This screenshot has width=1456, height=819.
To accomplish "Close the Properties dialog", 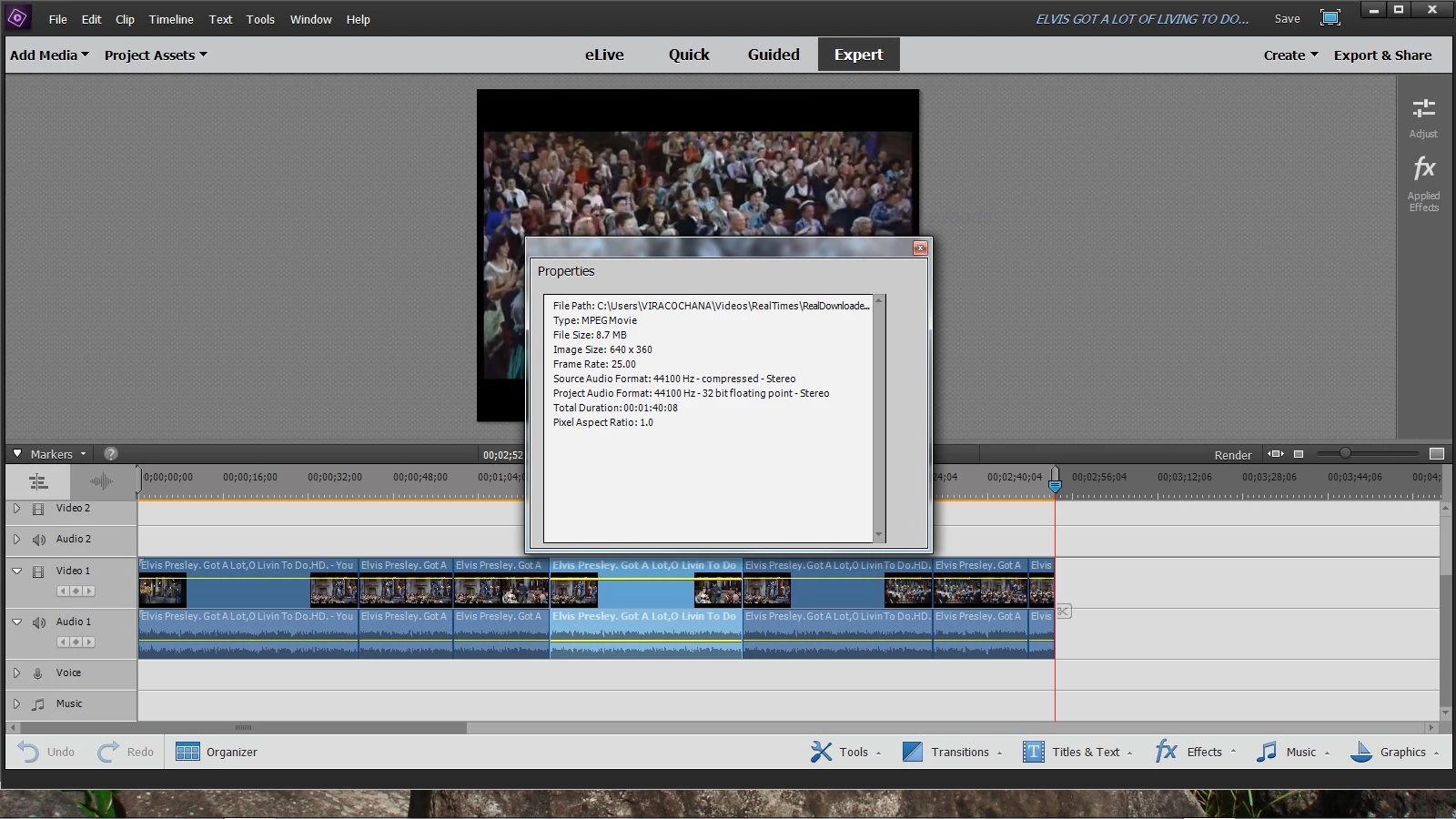I will click(920, 248).
